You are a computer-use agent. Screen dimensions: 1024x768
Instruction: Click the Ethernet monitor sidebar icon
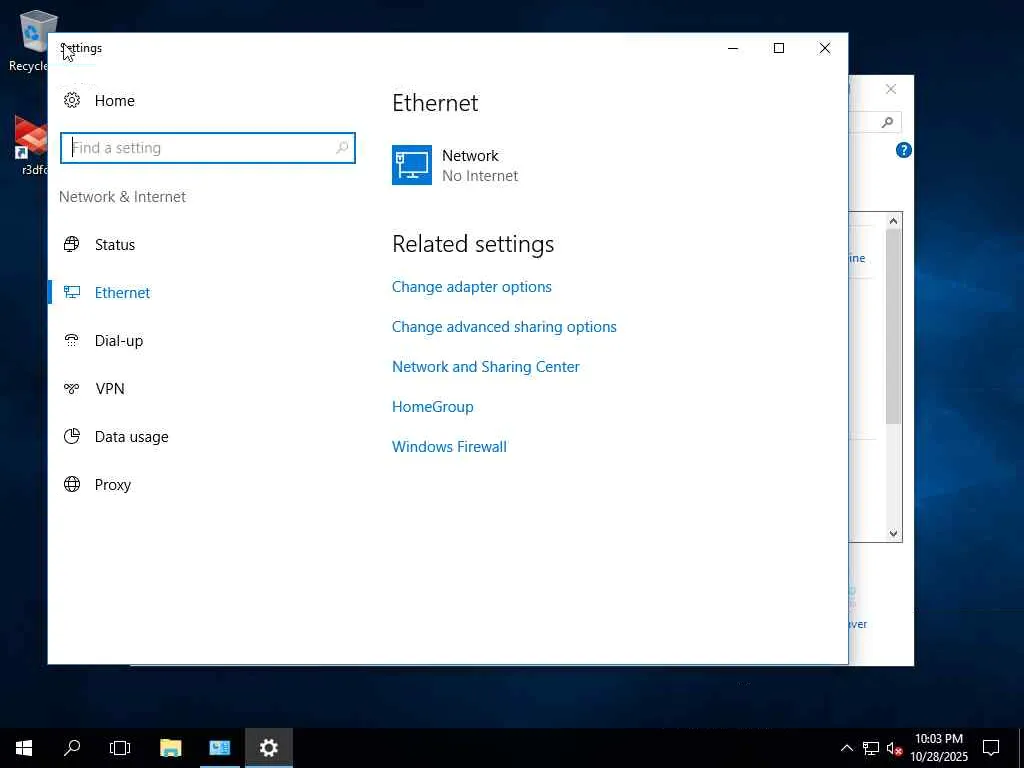pos(72,292)
